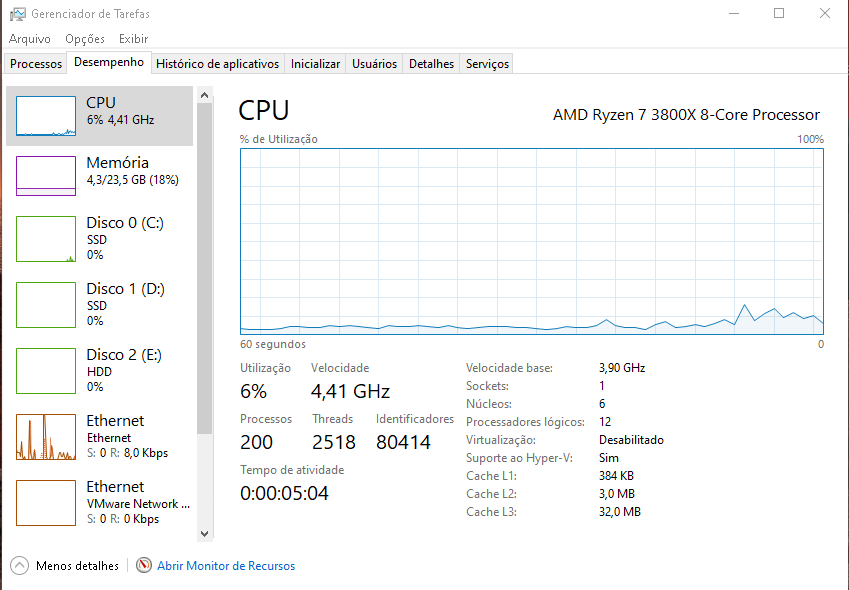Click the sidebar vertical scrollbar thumb
This screenshot has height=590, width=849.
pyautogui.click(x=204, y=268)
